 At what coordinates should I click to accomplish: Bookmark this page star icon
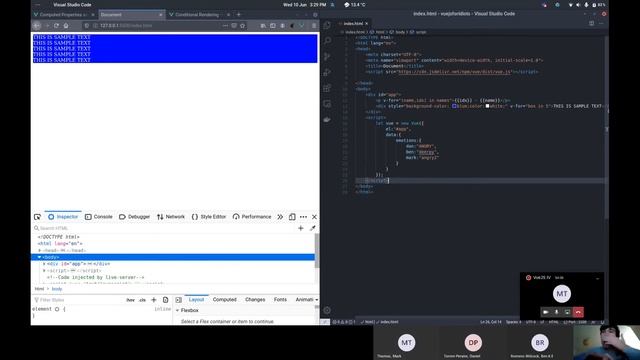pyautogui.click(x=242, y=25)
